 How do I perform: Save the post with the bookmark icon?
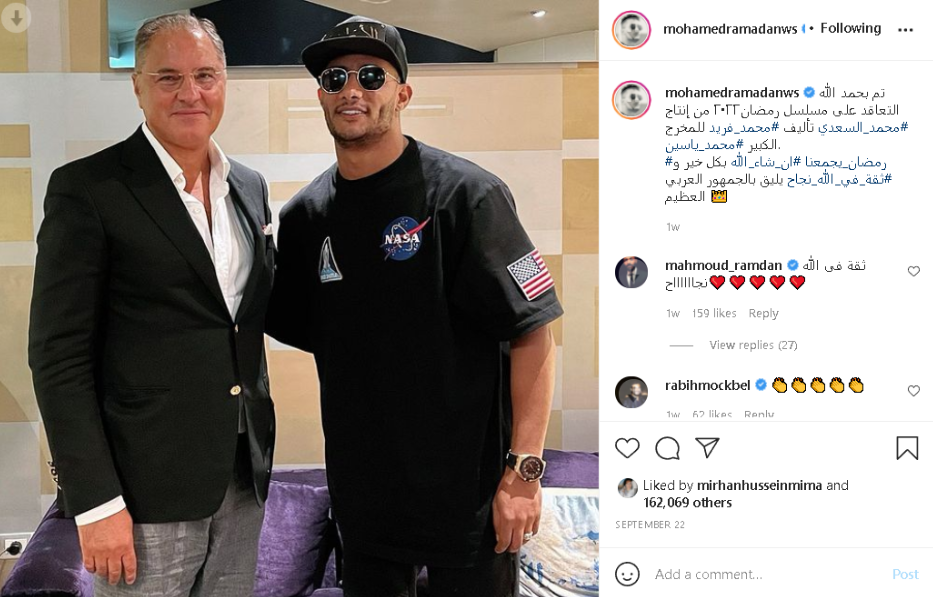907,448
